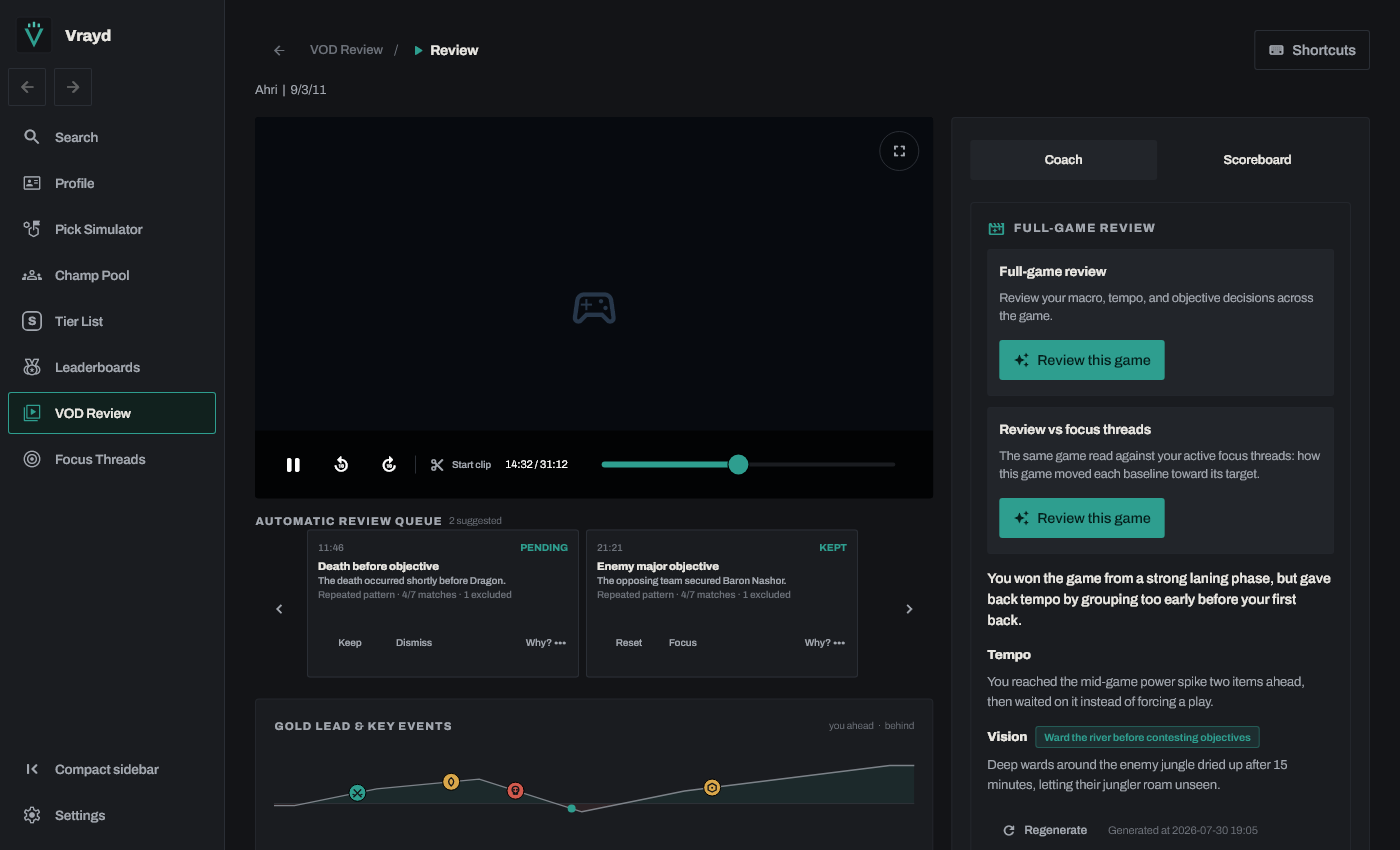The height and width of the screenshot is (850, 1400).
Task: Click the Full-Game Review clapper icon
Action: click(x=996, y=228)
